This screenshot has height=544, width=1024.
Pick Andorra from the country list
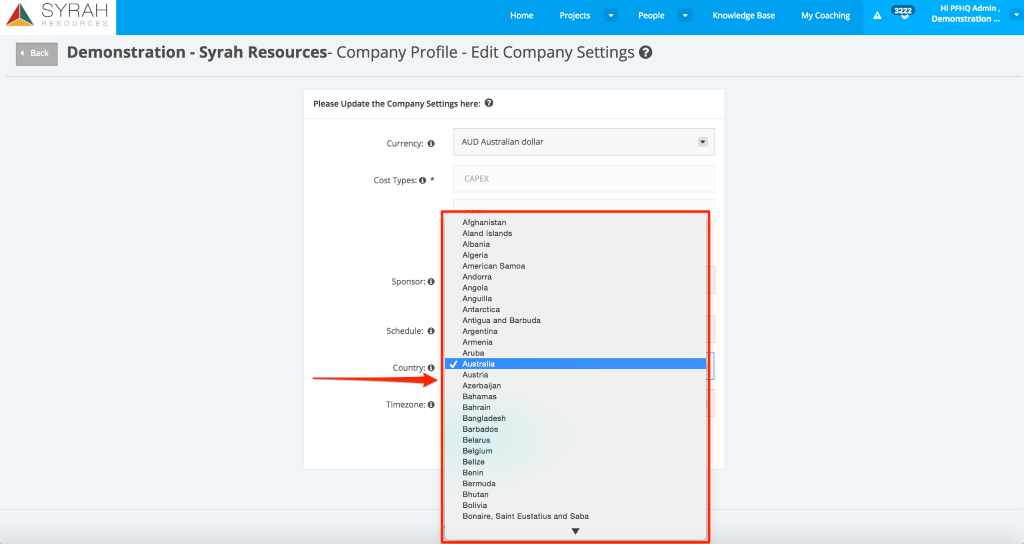click(575, 277)
